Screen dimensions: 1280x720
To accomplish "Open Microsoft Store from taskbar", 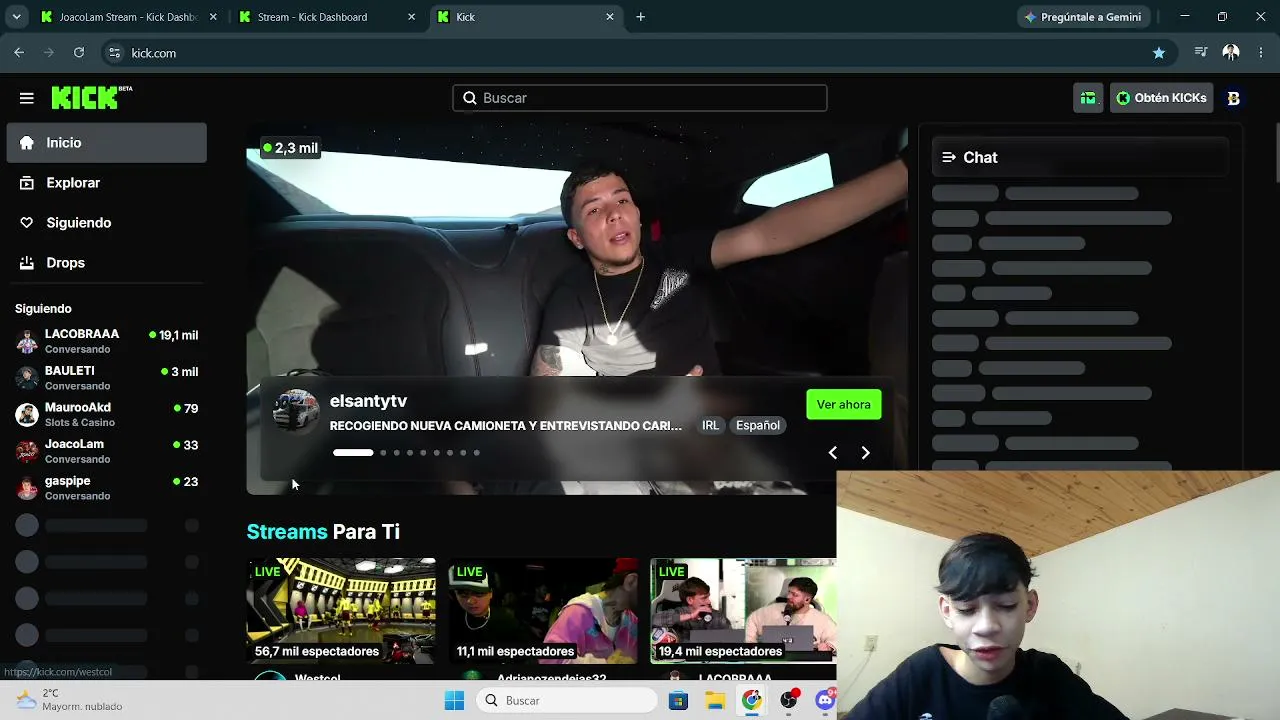I will click(678, 701).
